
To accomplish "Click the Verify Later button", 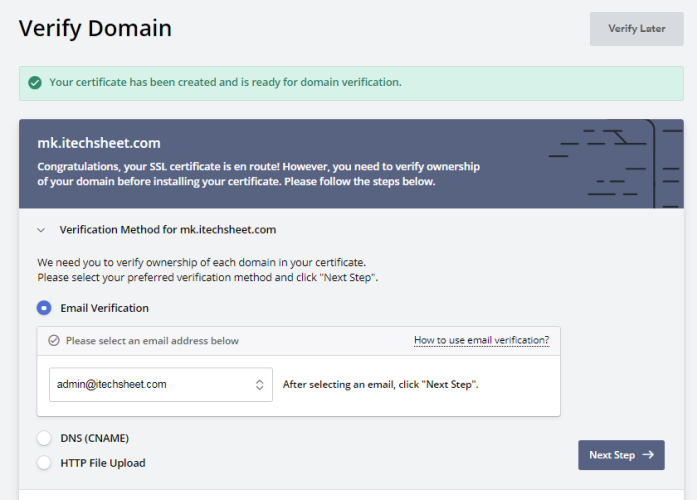I will [x=637, y=29].
